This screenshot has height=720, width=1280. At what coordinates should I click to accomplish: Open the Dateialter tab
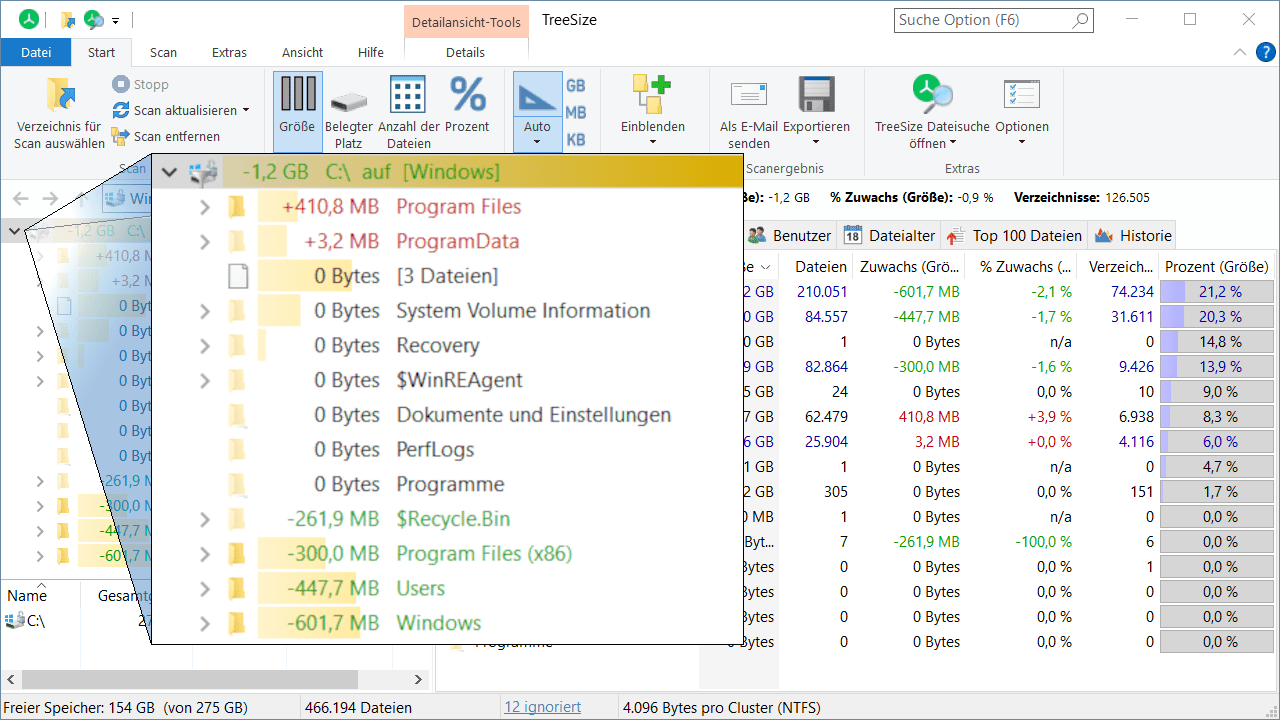[889, 236]
